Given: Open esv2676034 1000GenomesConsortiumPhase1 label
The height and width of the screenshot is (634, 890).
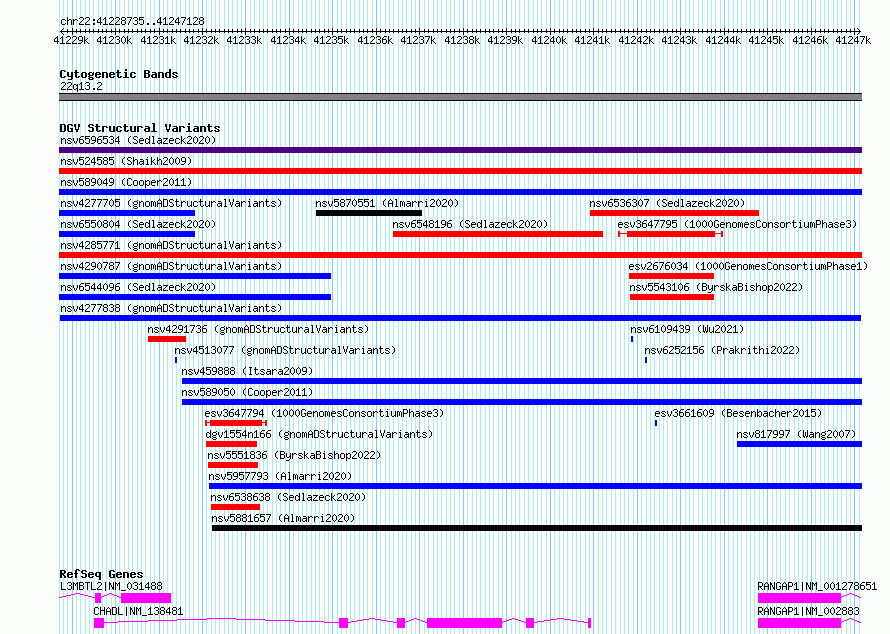Looking at the screenshot, I should coord(748,266).
